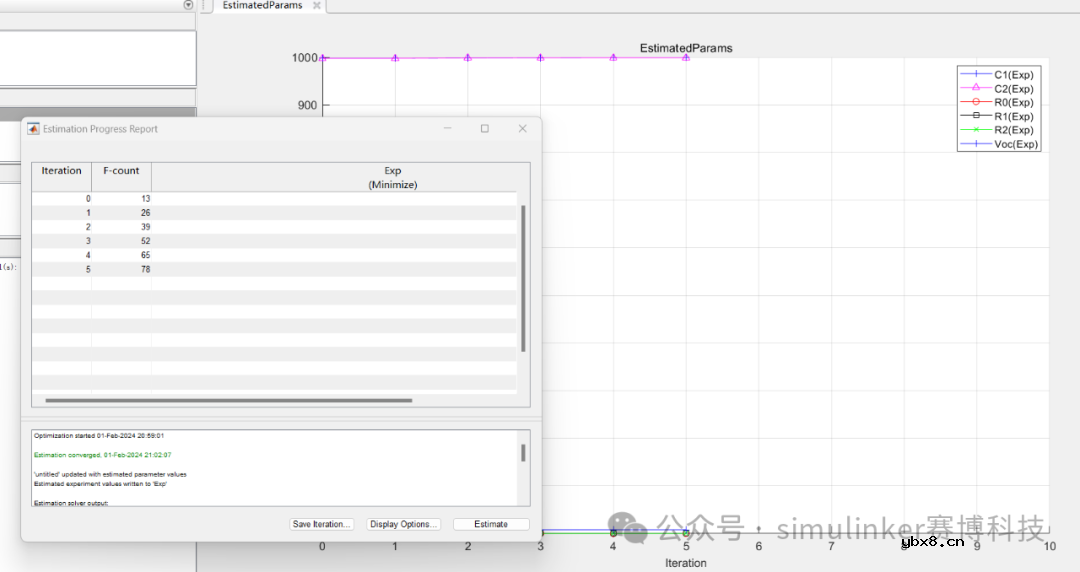Open the panel dropdown arrow at top left
Screen dimensions: 1080x572
pos(188,5)
